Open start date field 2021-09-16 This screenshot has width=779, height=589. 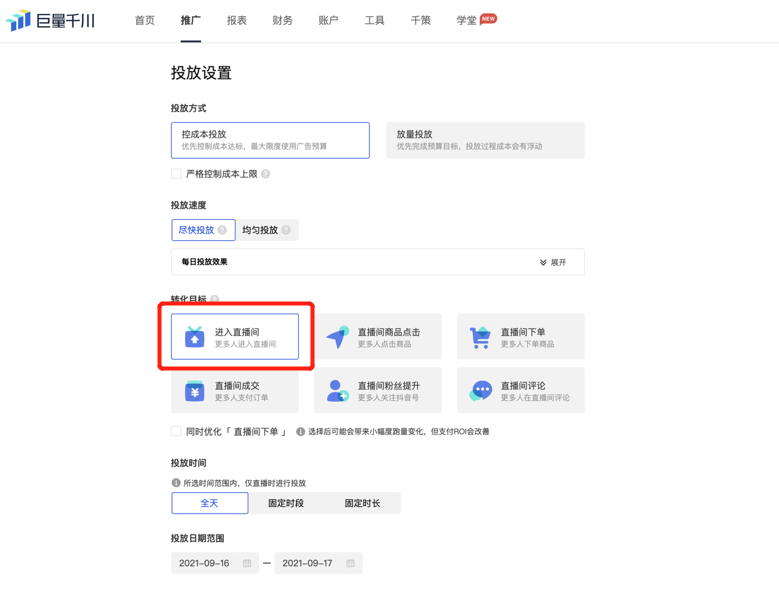pyautogui.click(x=215, y=563)
